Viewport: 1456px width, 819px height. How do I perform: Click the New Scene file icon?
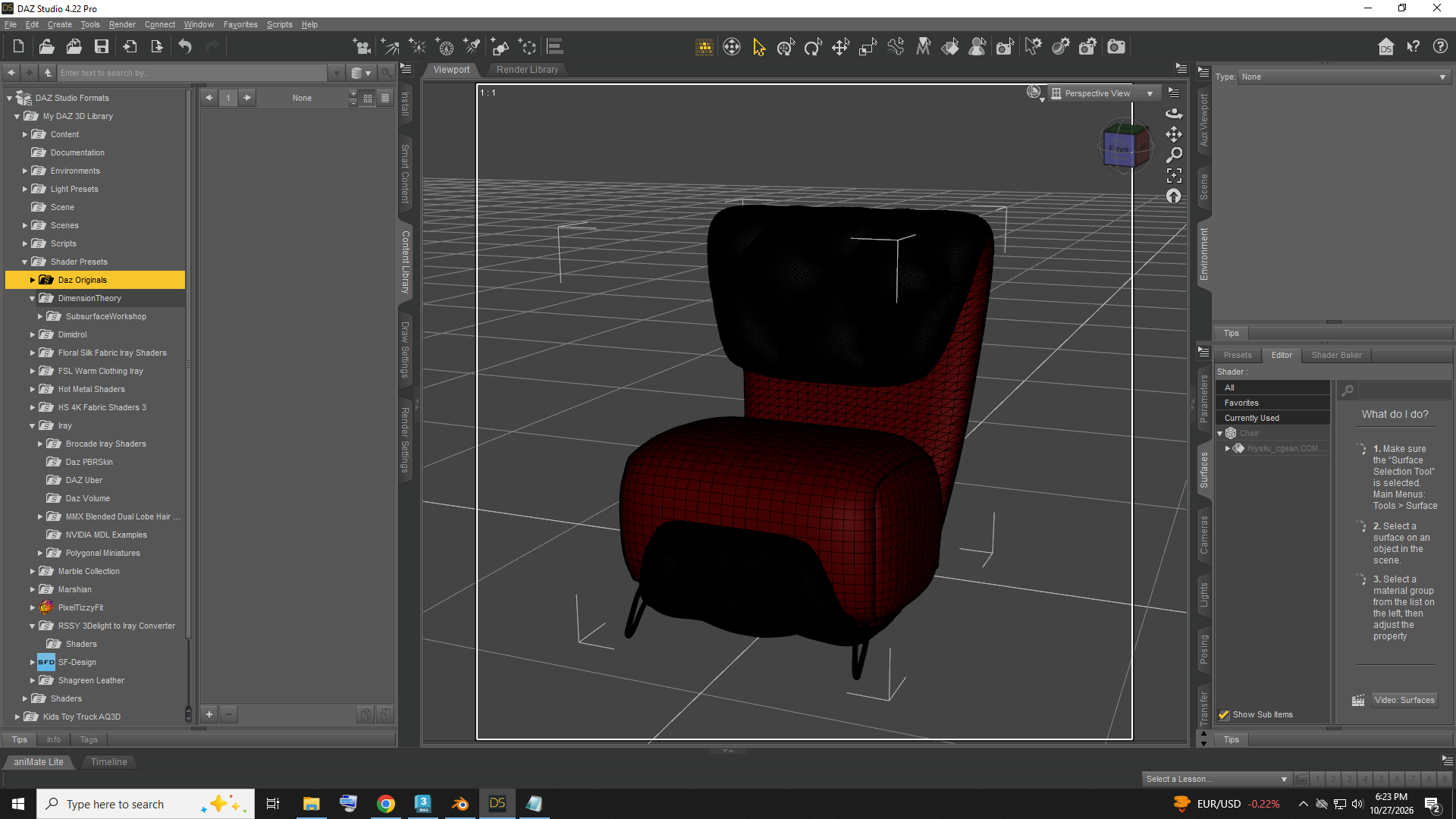(x=18, y=47)
